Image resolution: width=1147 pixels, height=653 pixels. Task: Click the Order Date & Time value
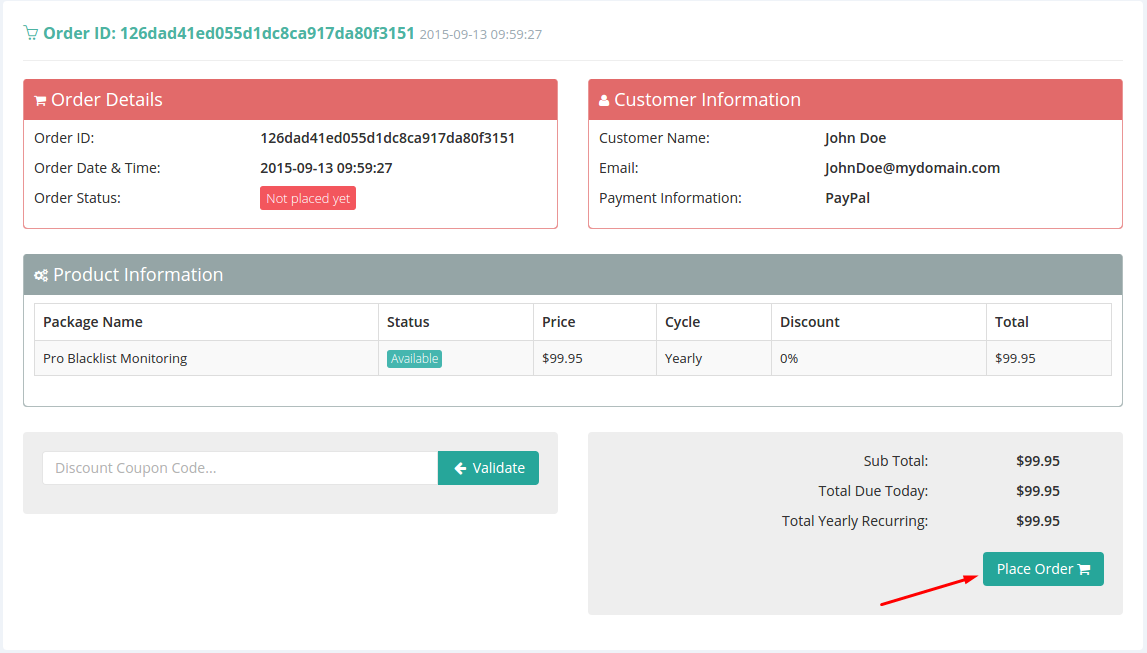(x=326, y=168)
